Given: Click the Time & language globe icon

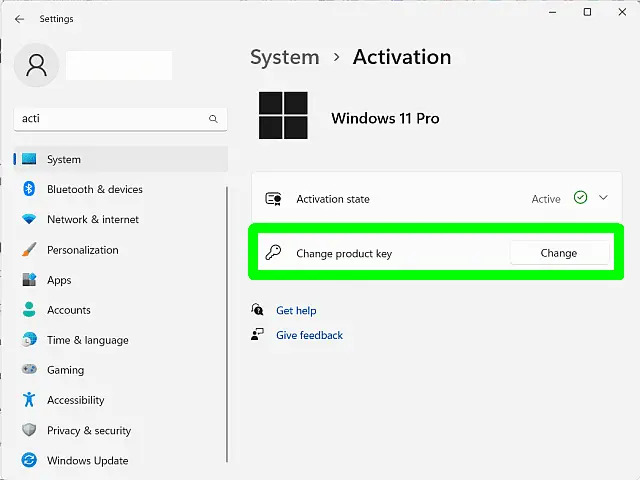Looking at the screenshot, I should click(29, 340).
